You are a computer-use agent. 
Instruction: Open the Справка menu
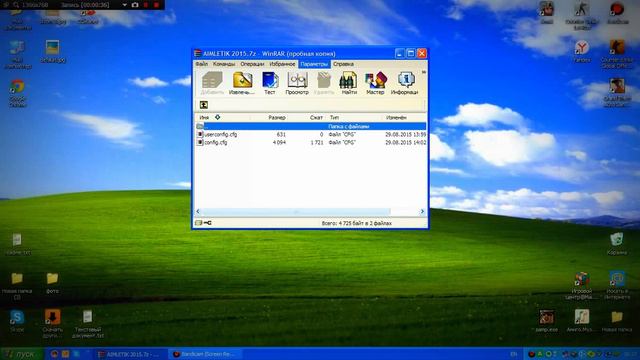coord(343,64)
